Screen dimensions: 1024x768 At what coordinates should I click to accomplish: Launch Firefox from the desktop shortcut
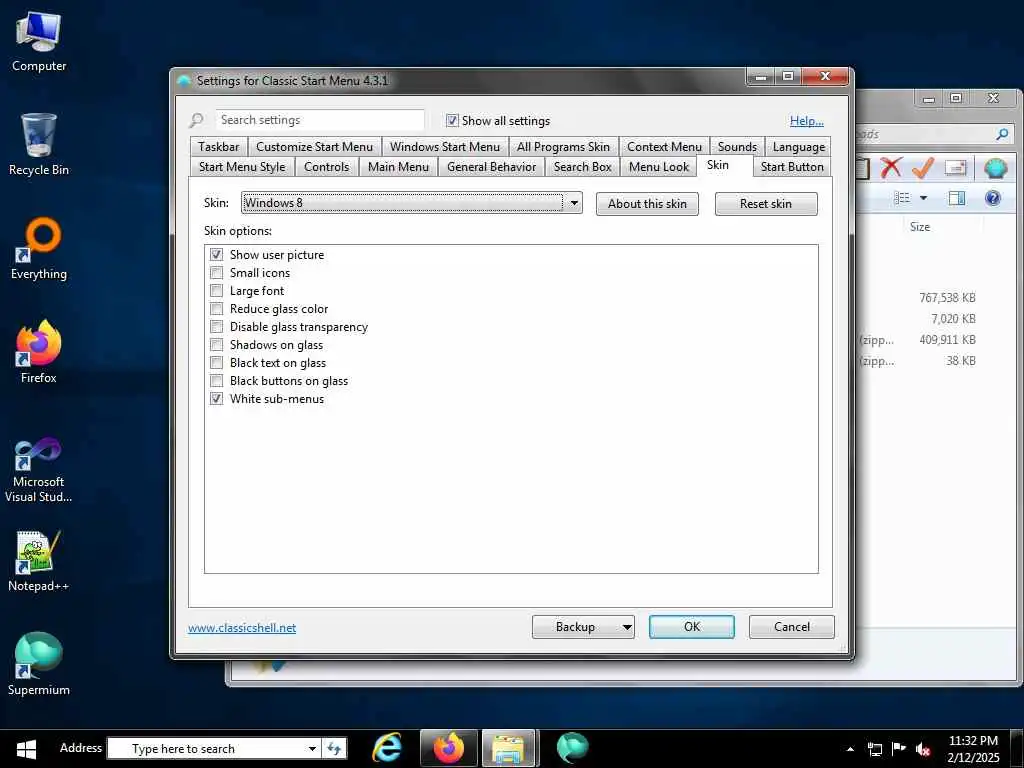tap(39, 353)
